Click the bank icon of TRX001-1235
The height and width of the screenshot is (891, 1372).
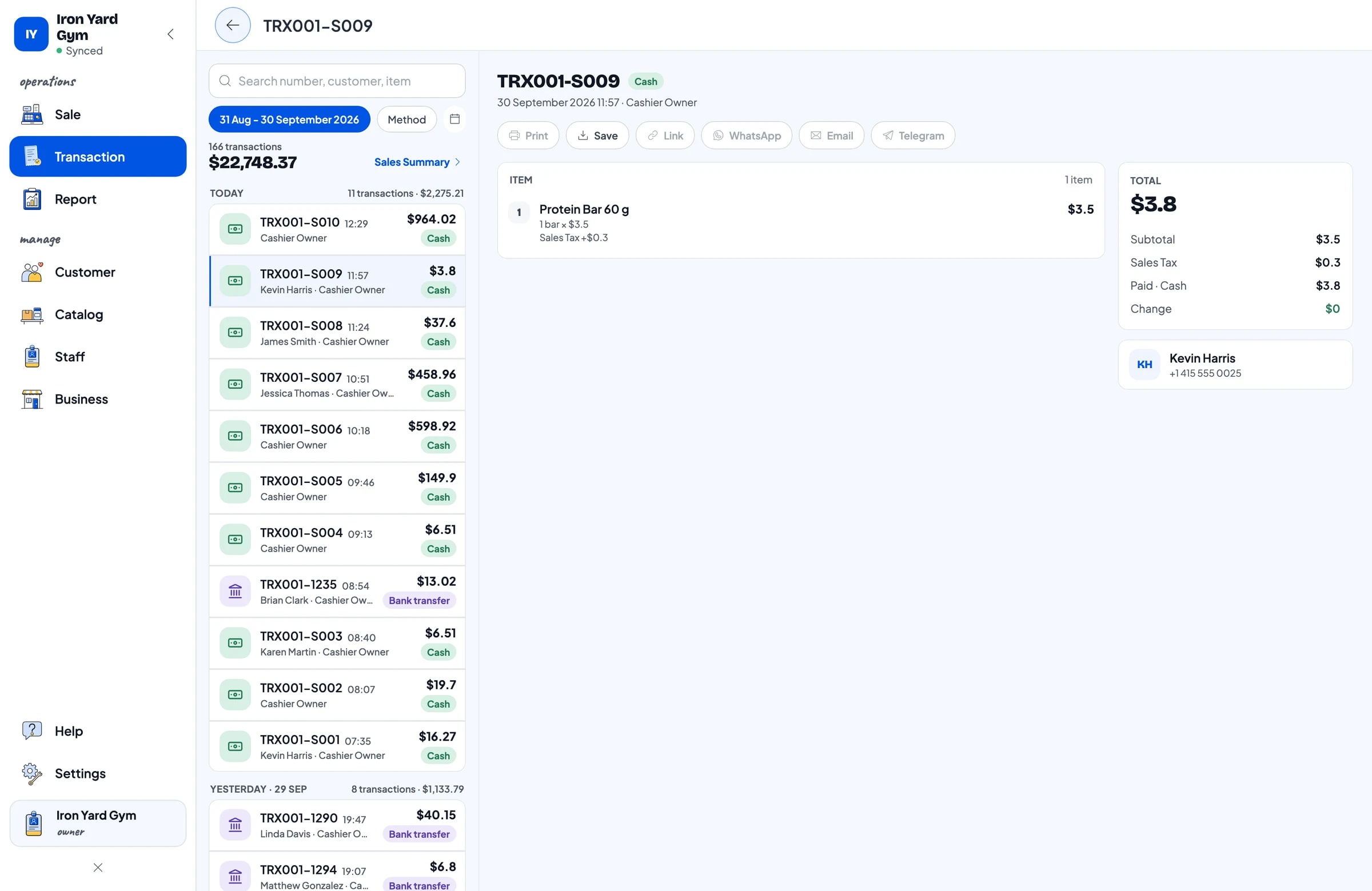coord(235,592)
